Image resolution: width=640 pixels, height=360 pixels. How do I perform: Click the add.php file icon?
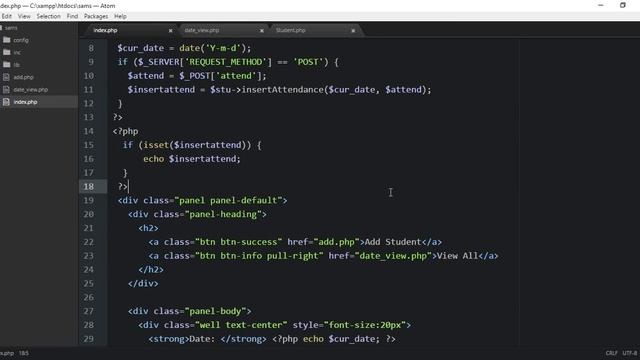tap(6, 77)
